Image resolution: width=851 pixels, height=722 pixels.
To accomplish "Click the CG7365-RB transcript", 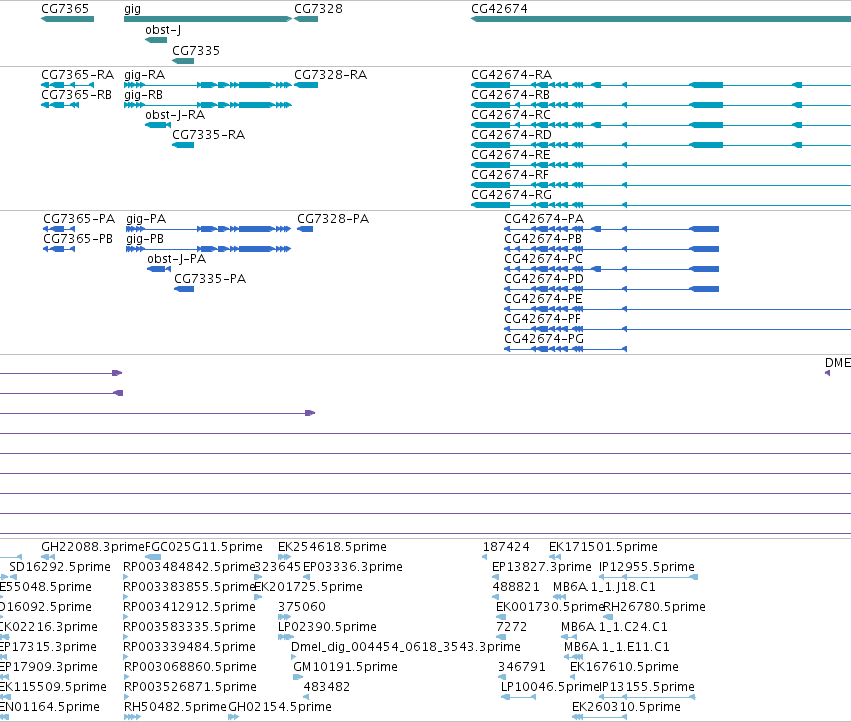I will [x=60, y=105].
